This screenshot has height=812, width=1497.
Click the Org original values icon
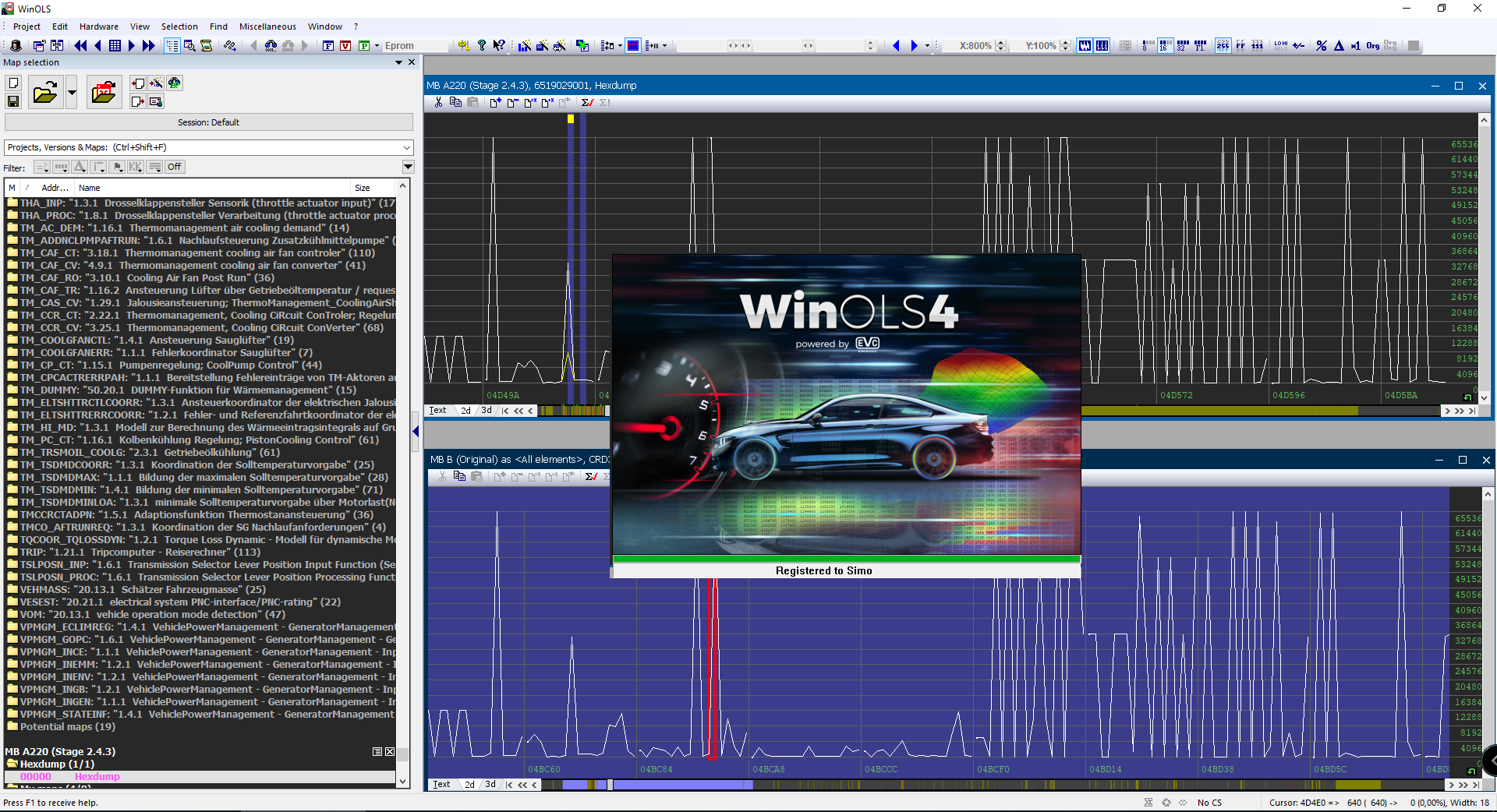tap(1373, 46)
